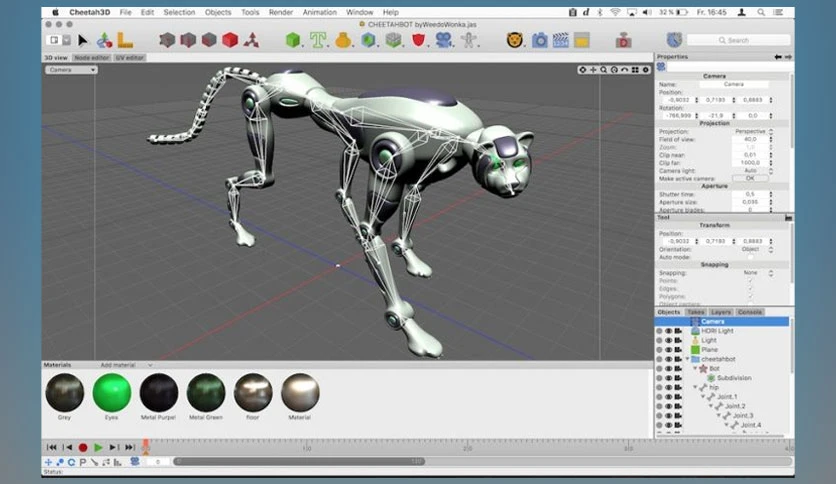Open the Projection Perspective dropdown
Viewport: 836px width, 484px height.
[x=753, y=131]
